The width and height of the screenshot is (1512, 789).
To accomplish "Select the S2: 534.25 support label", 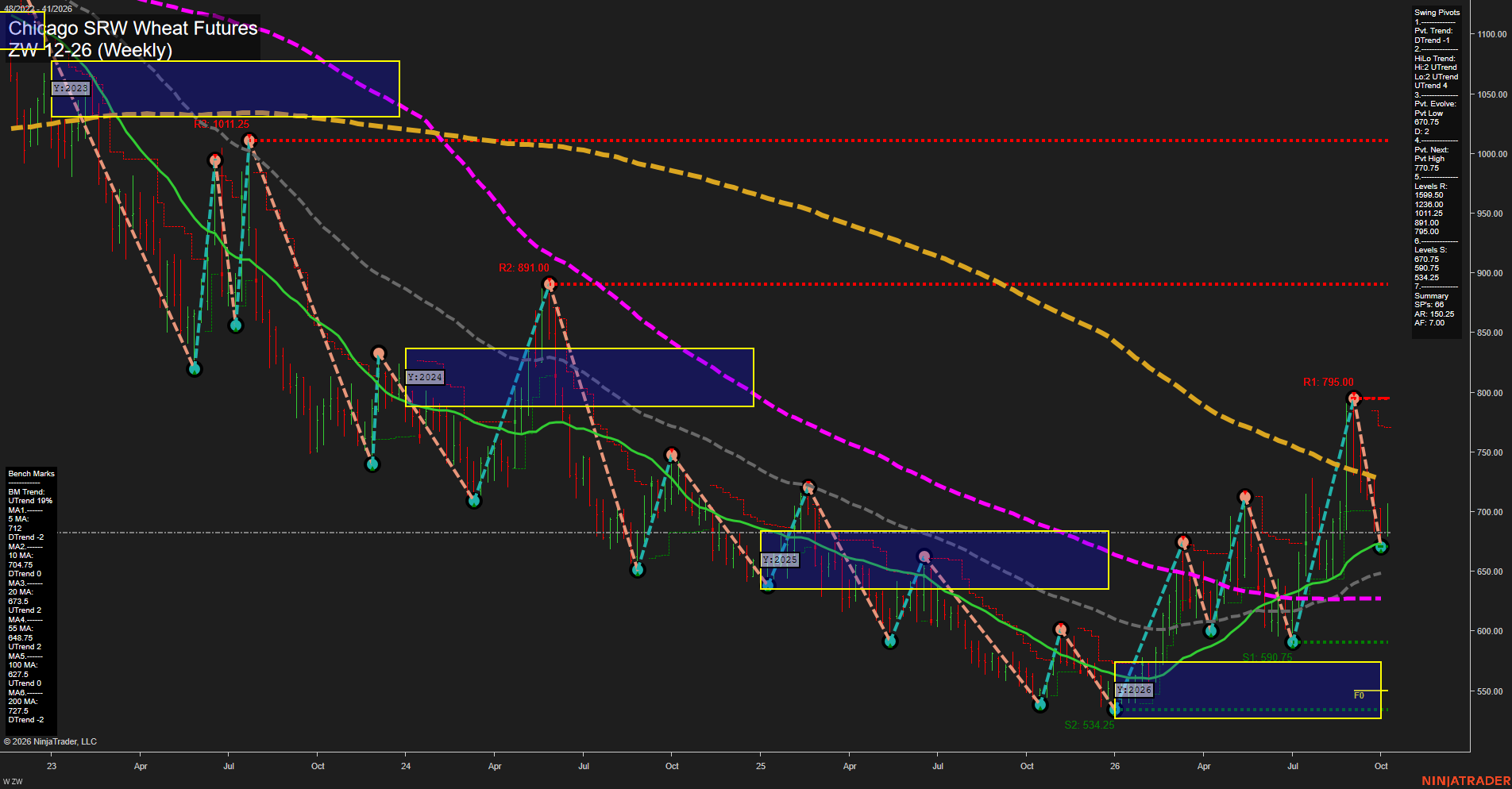I will (x=1090, y=725).
